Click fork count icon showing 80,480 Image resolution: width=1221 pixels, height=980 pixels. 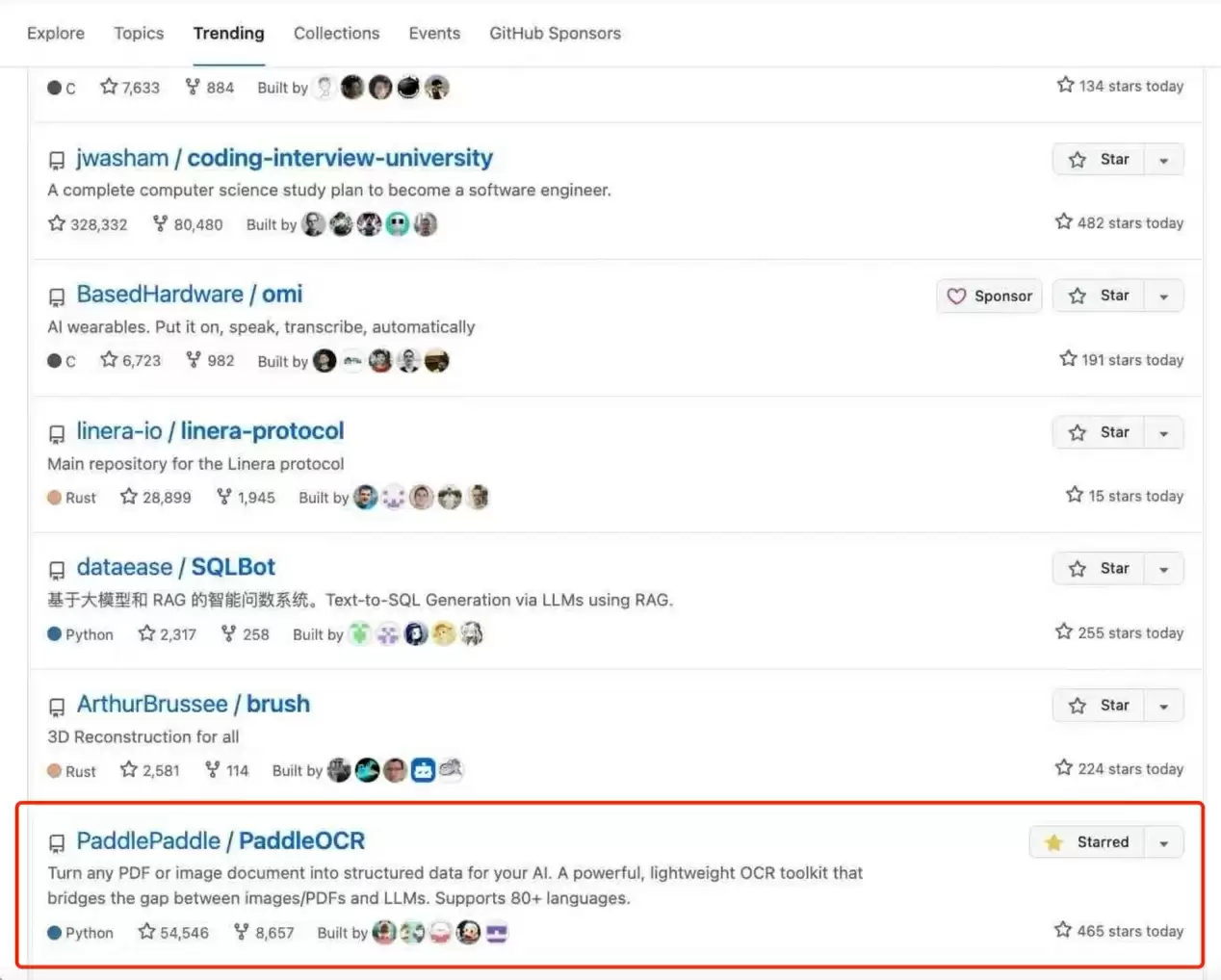click(x=161, y=223)
